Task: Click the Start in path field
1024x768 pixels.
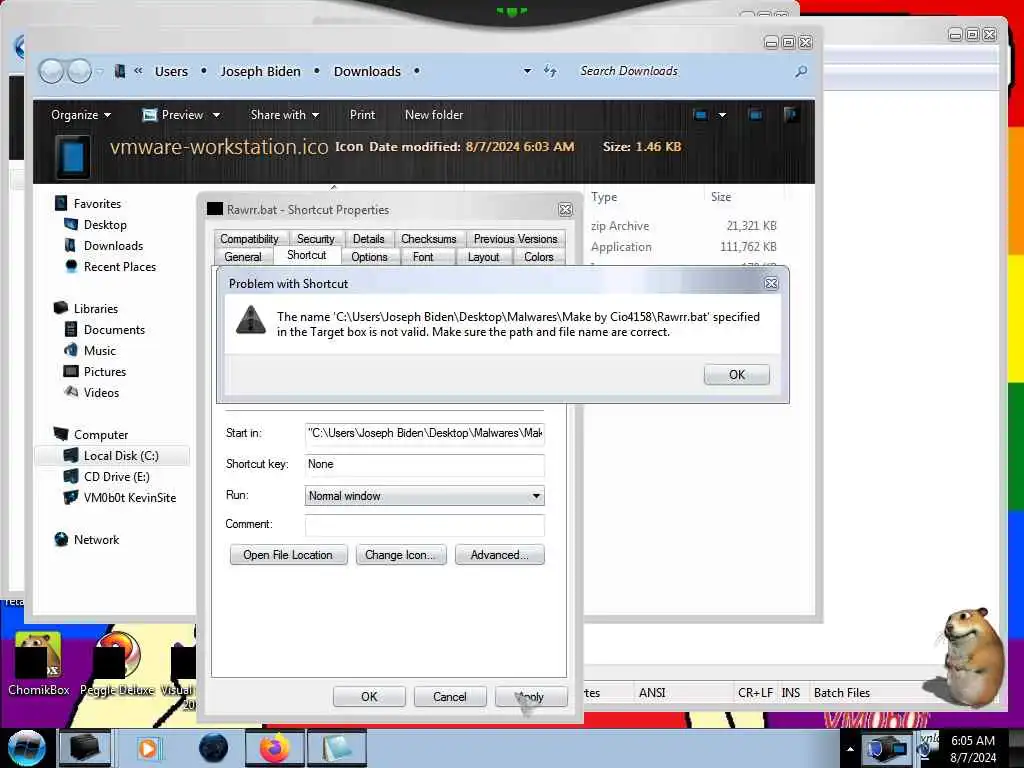Action: click(424, 434)
